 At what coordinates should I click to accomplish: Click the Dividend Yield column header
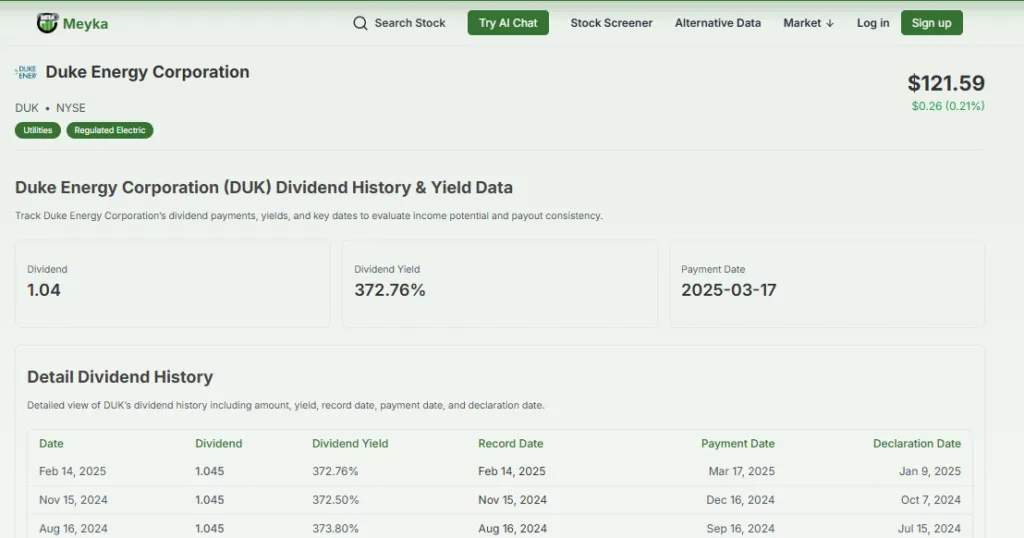pyautogui.click(x=350, y=443)
